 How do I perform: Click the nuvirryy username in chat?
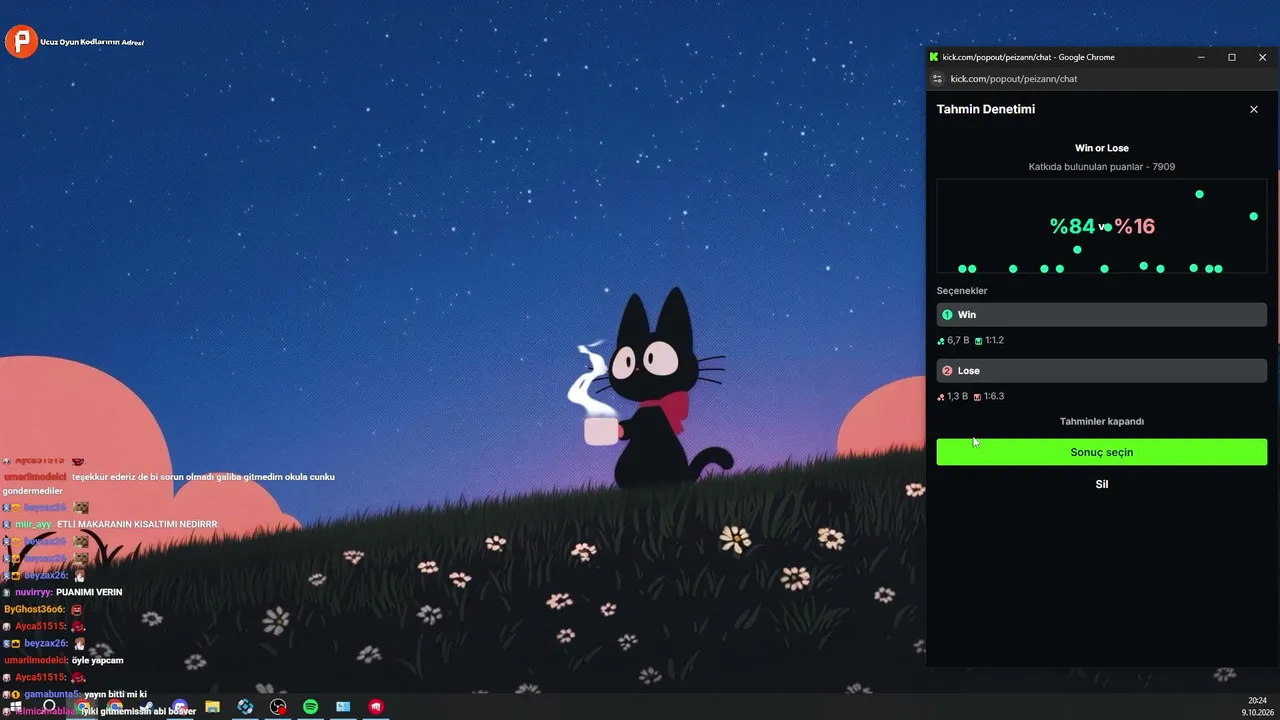tap(34, 592)
